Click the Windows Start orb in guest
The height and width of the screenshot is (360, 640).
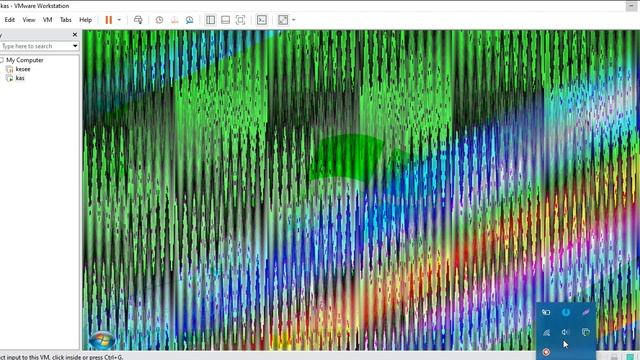(x=102, y=340)
